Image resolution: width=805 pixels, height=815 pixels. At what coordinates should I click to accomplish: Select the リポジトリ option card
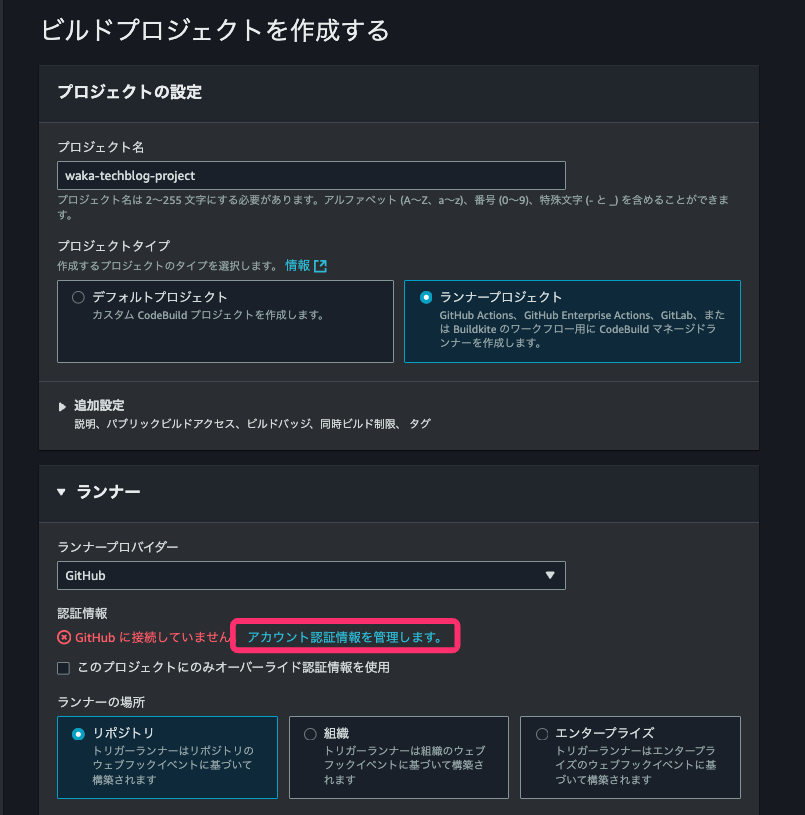167,757
